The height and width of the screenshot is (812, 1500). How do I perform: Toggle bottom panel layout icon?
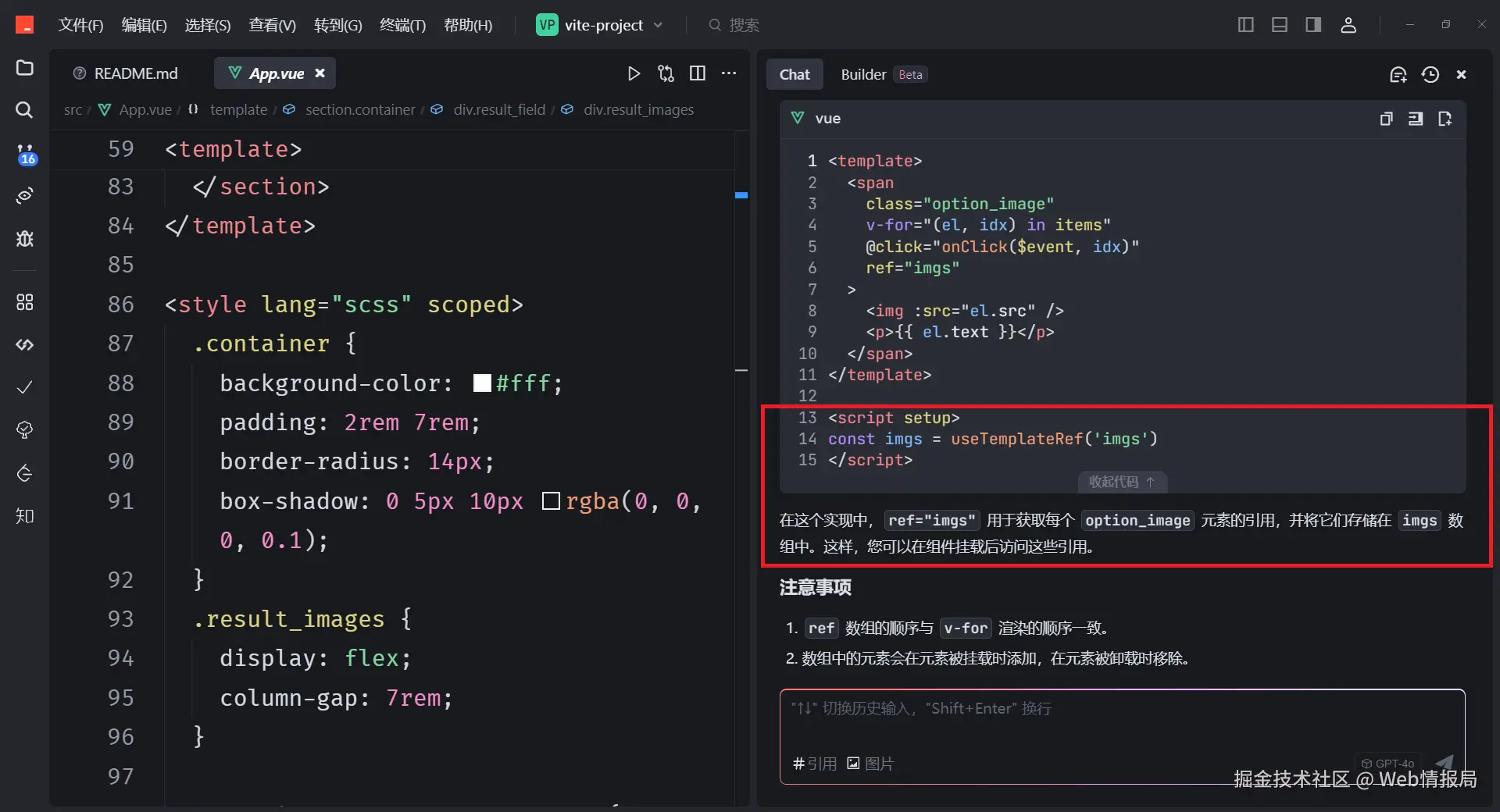pos(1280,25)
